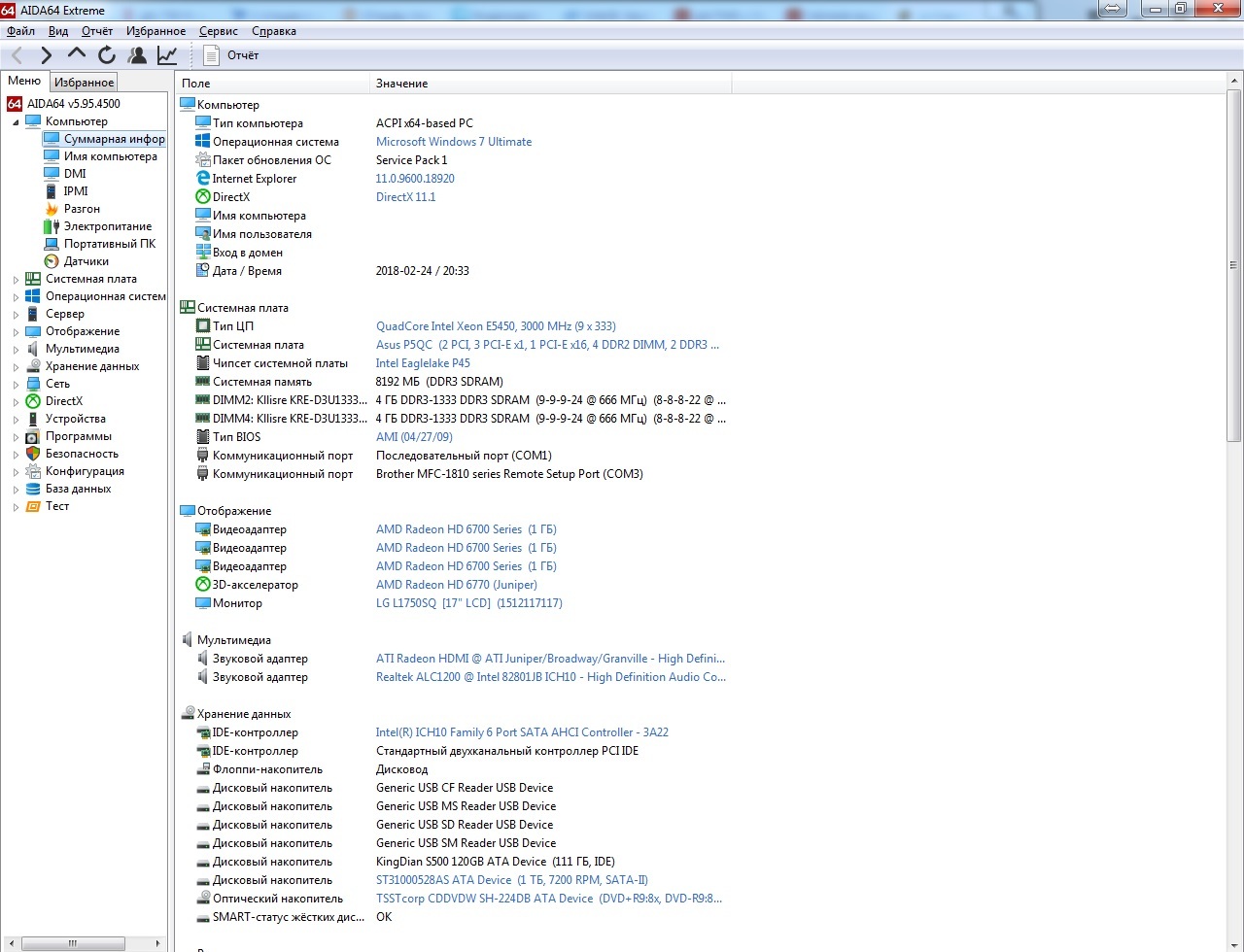Switch to the Меню tab
Image resolution: width=1244 pixels, height=952 pixels.
pos(24,82)
